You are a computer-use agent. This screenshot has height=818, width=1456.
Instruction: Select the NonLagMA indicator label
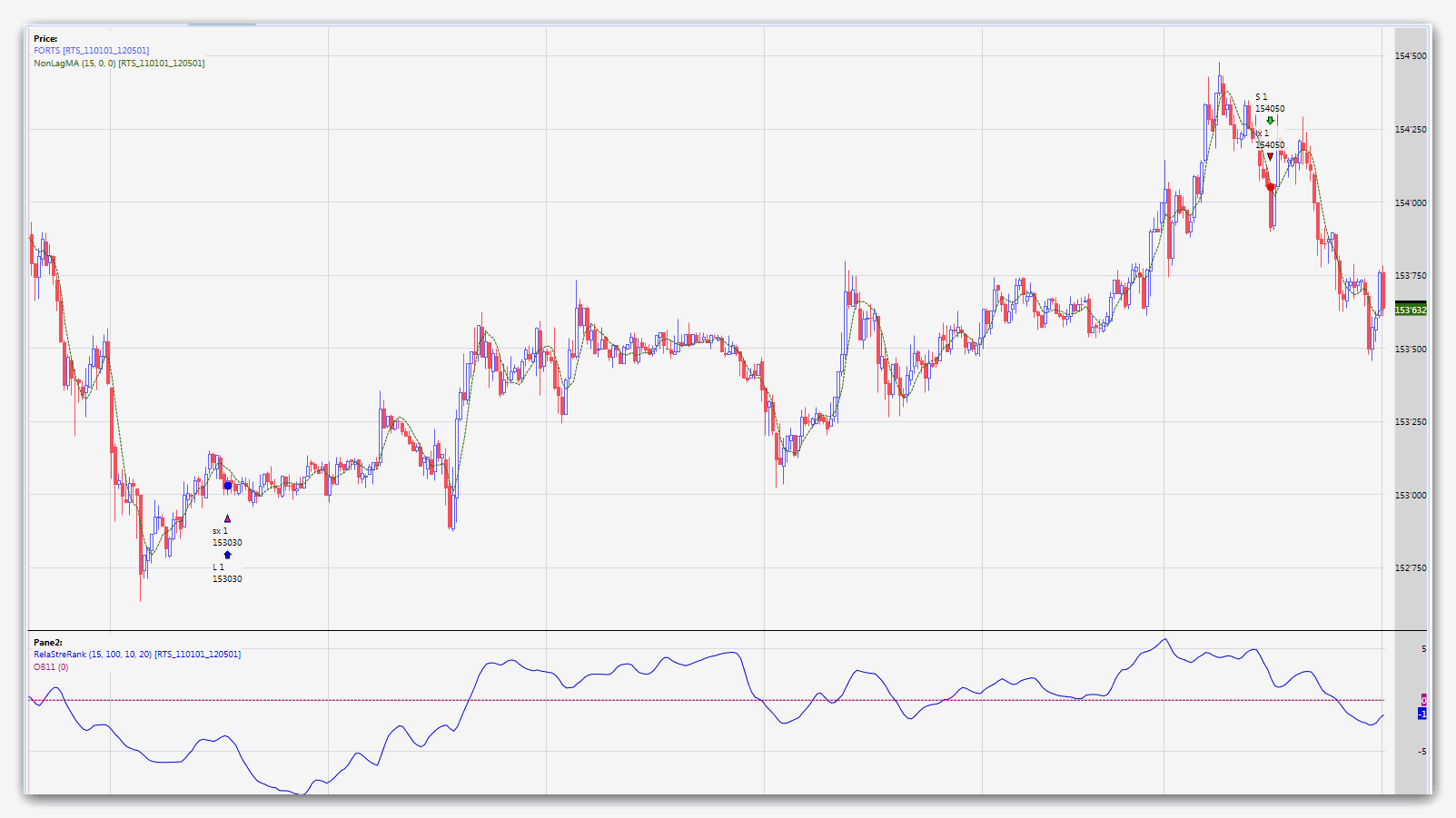click(119, 64)
